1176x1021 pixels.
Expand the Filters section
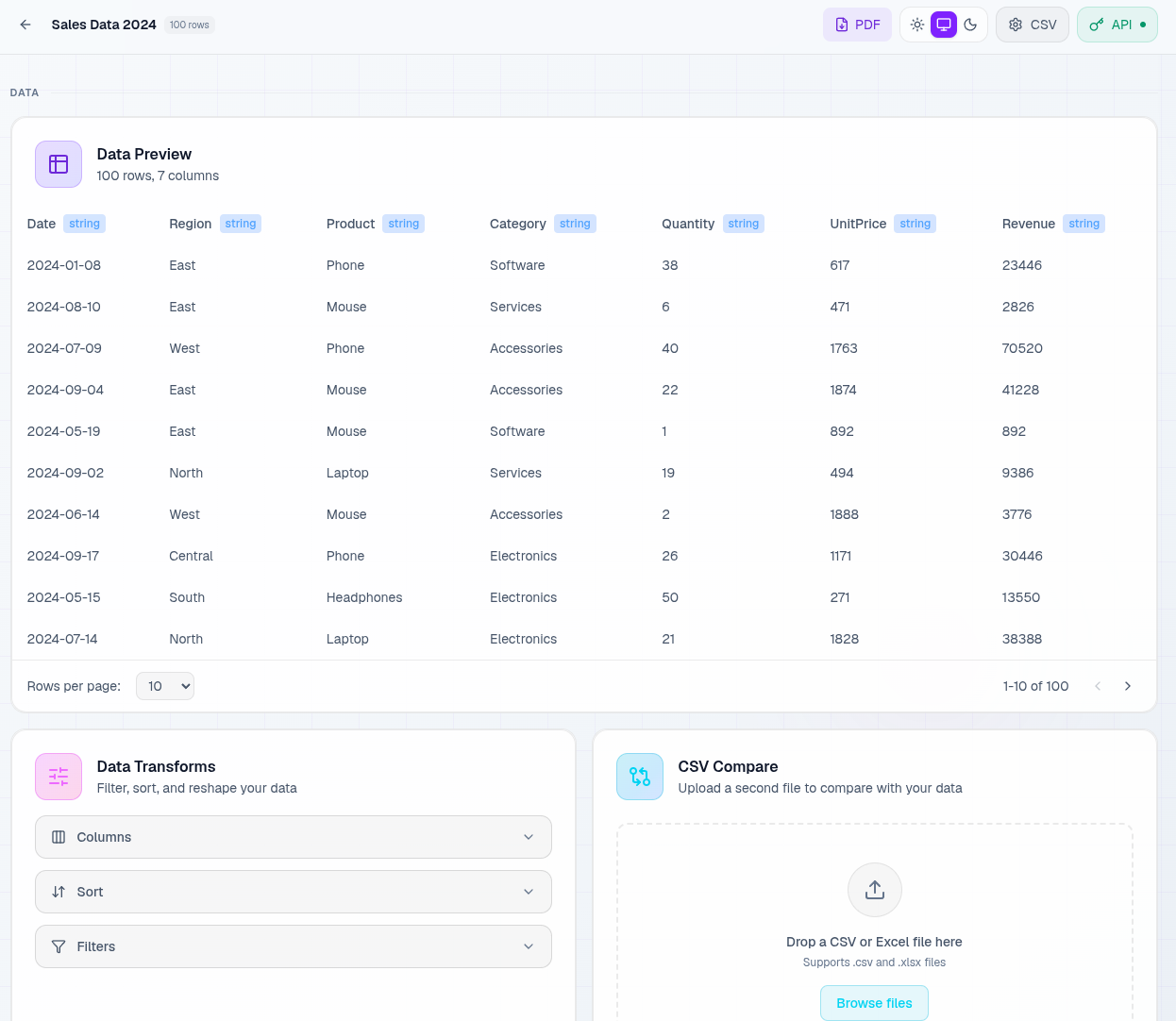tap(294, 946)
